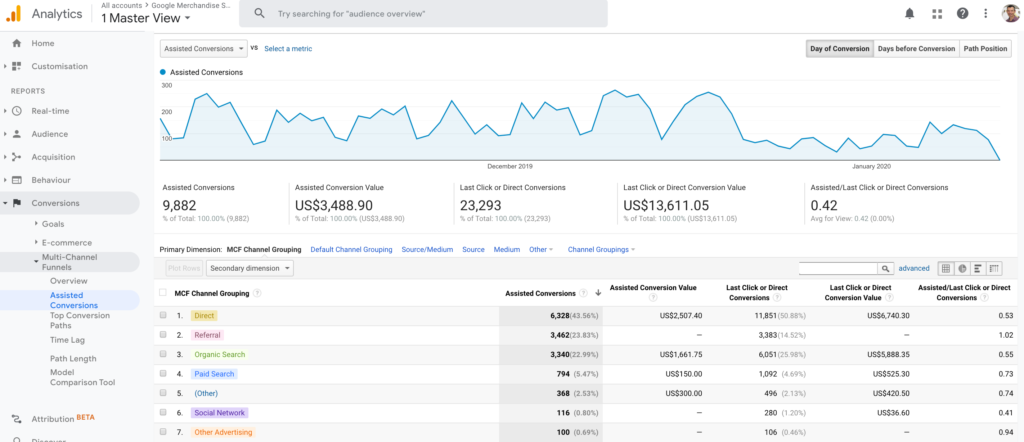This screenshot has width=1024, height=442.
Task: Switch to performance bar view
Action: 978,268
